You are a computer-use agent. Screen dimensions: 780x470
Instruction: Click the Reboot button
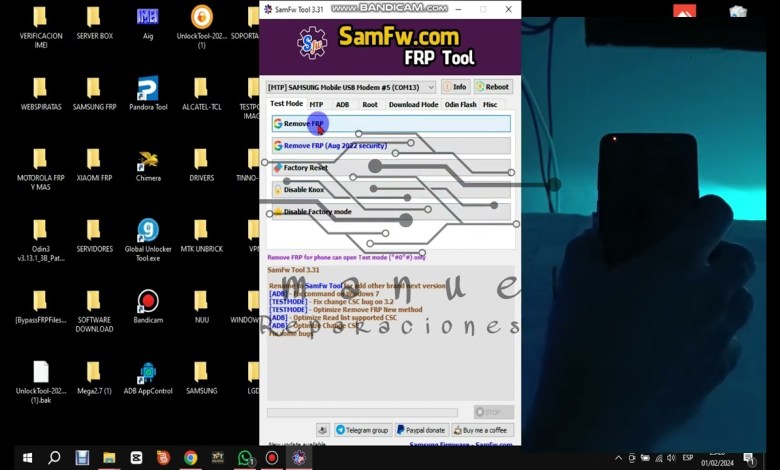(x=492, y=87)
